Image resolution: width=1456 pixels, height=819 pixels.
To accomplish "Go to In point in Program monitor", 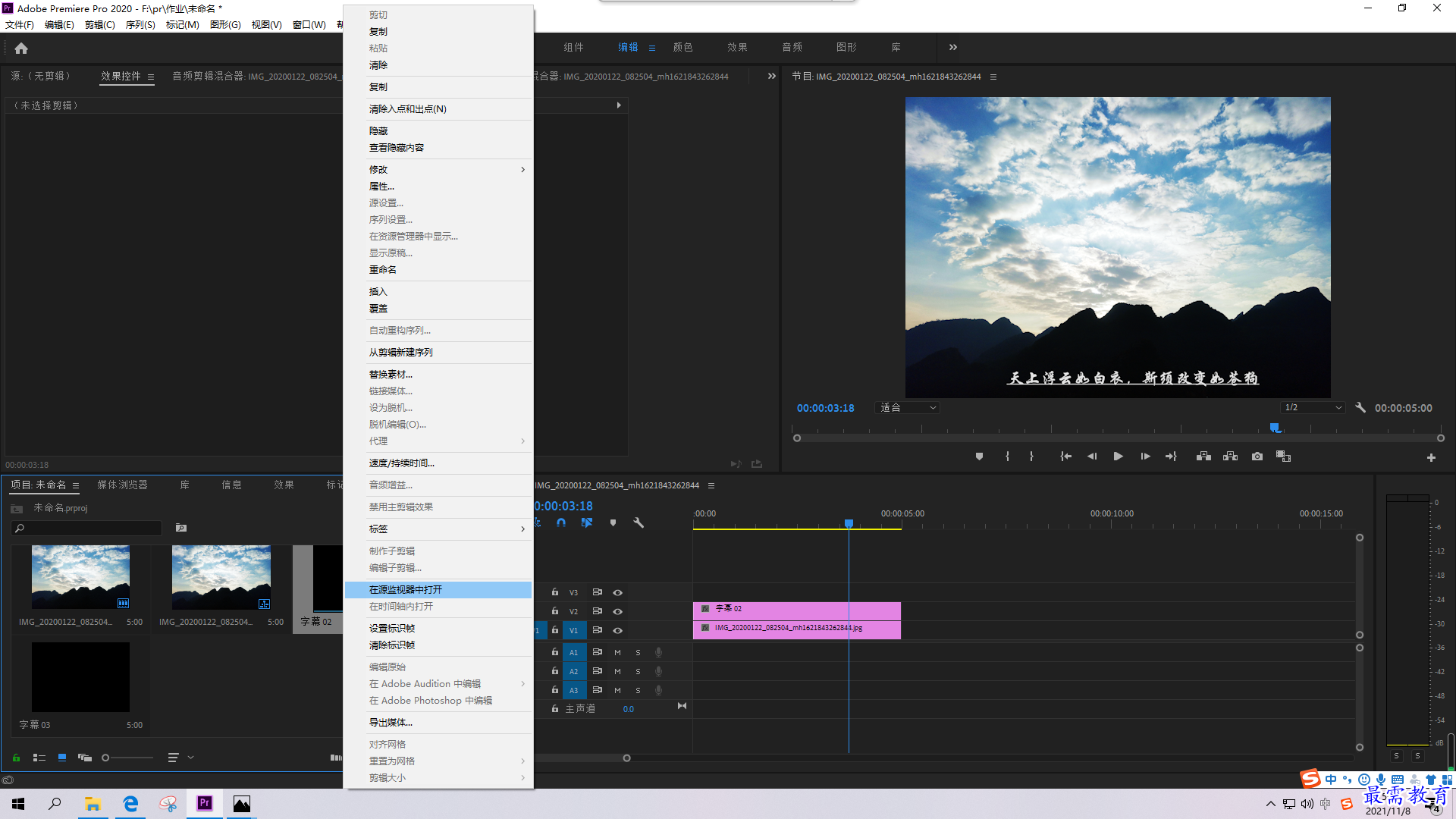I will pyautogui.click(x=1065, y=457).
